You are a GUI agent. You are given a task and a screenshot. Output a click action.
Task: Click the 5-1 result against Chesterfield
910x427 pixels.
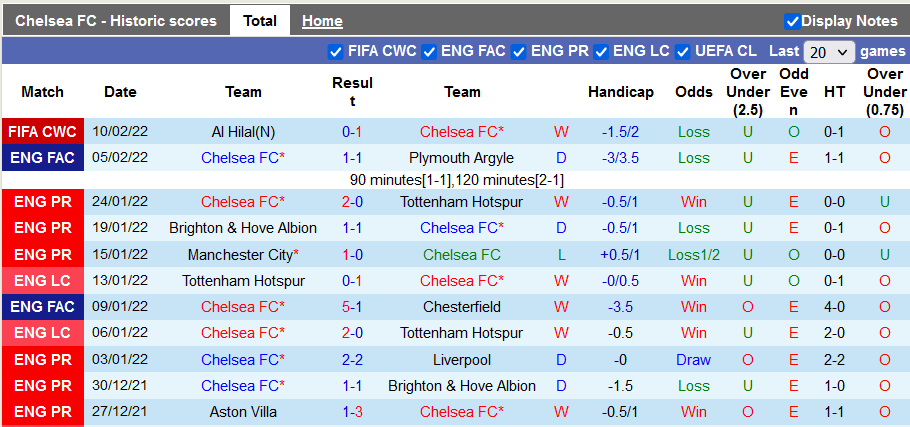click(352, 307)
